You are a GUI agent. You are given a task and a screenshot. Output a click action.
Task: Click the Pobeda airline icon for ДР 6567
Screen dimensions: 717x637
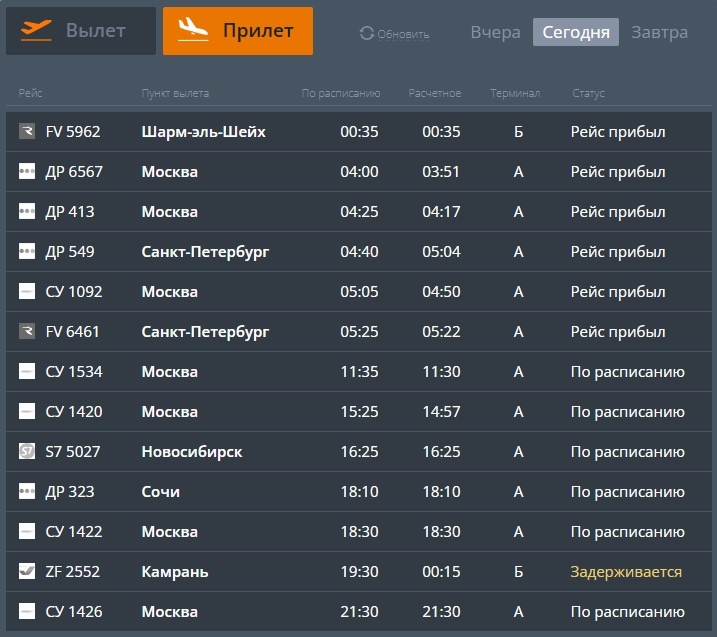27,171
